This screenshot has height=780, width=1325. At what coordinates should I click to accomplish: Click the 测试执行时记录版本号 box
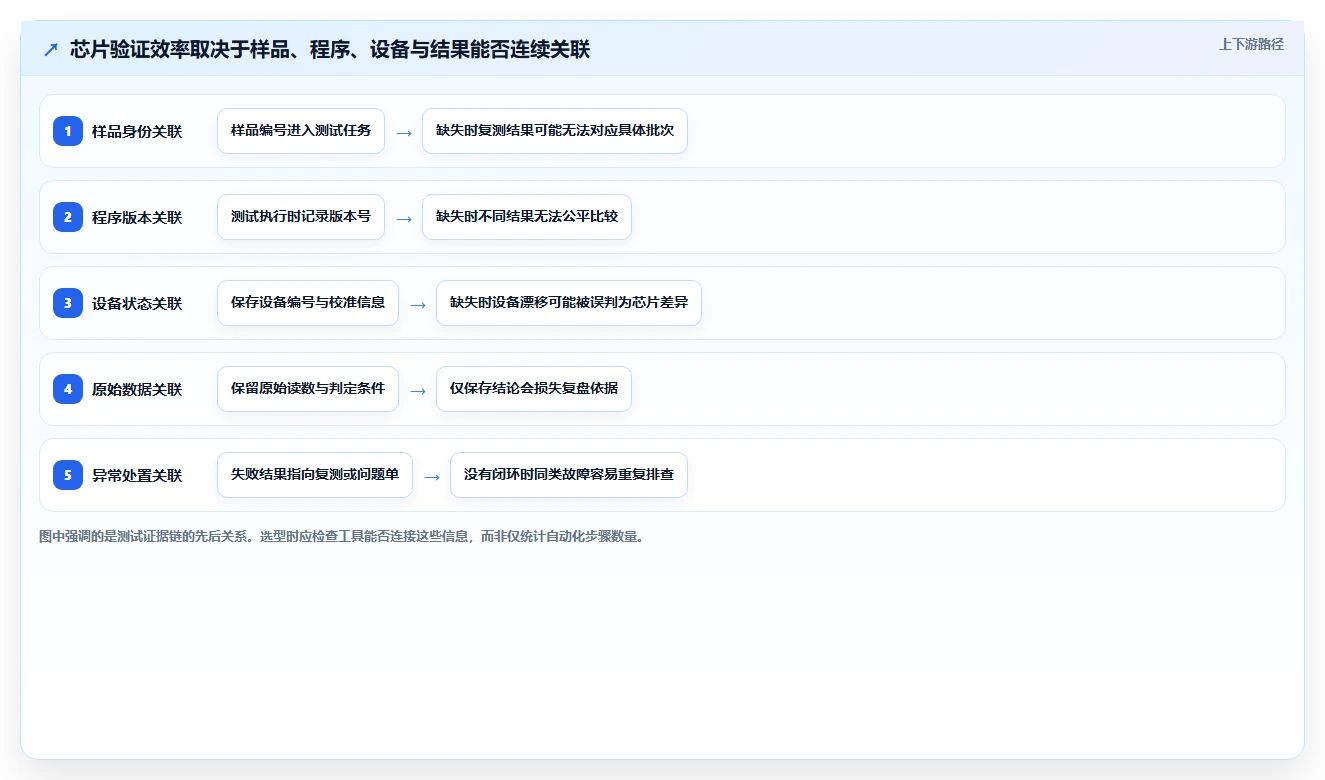301,217
